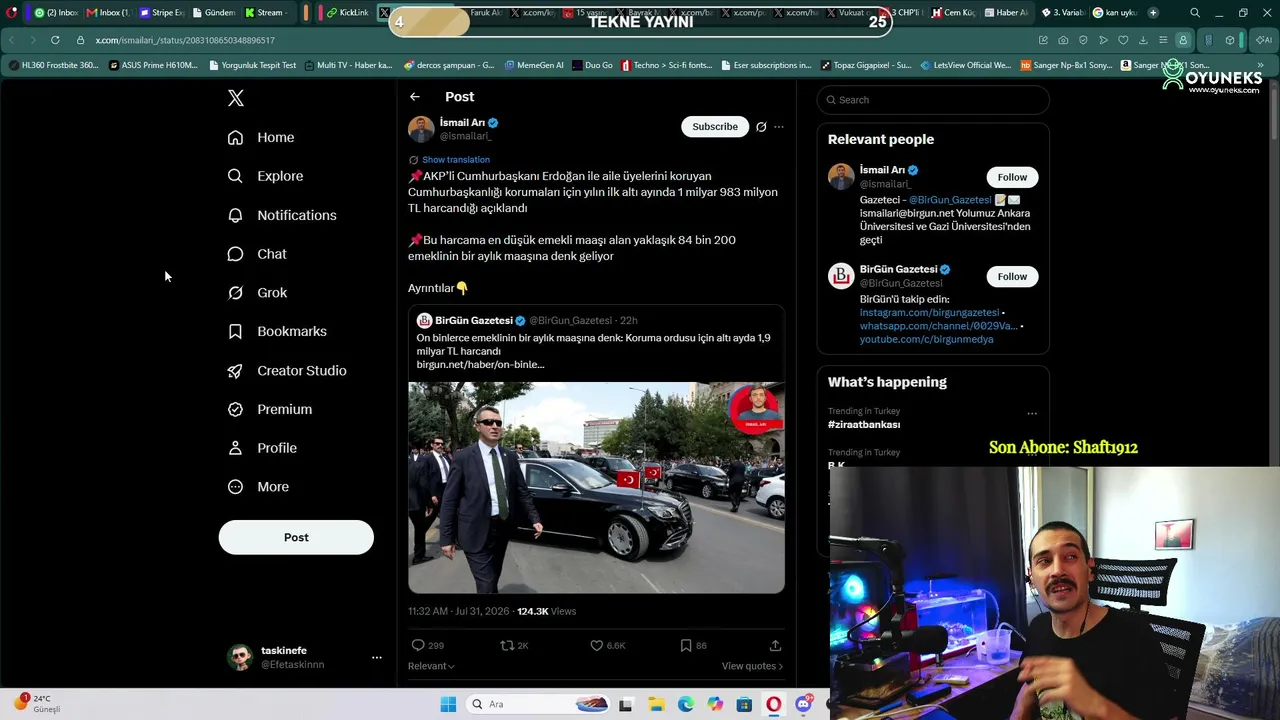The image size is (1280, 720).
Task: Open LetsView Official bookmark
Action: click(x=967, y=65)
